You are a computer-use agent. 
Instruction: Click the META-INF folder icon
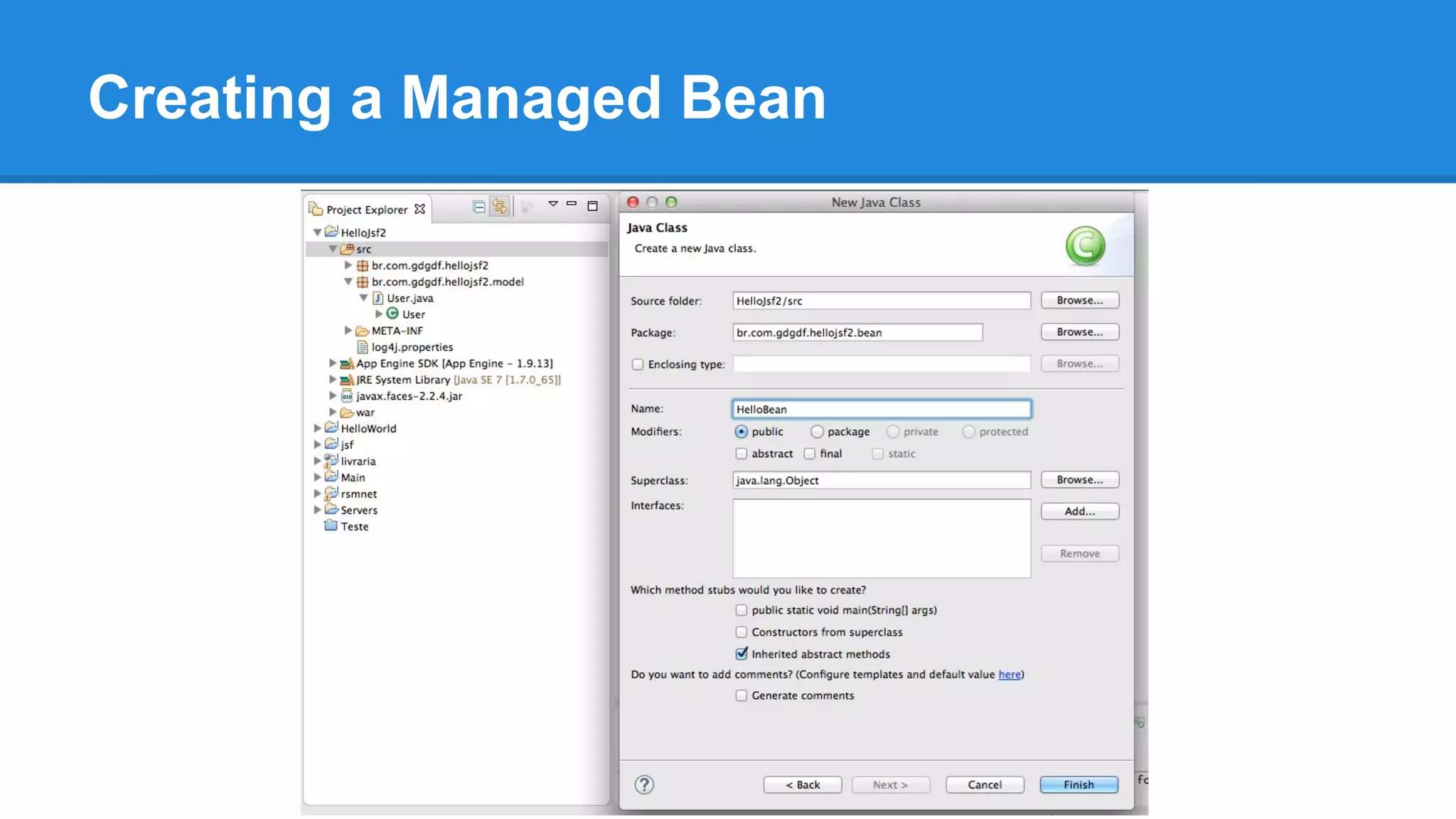click(363, 331)
